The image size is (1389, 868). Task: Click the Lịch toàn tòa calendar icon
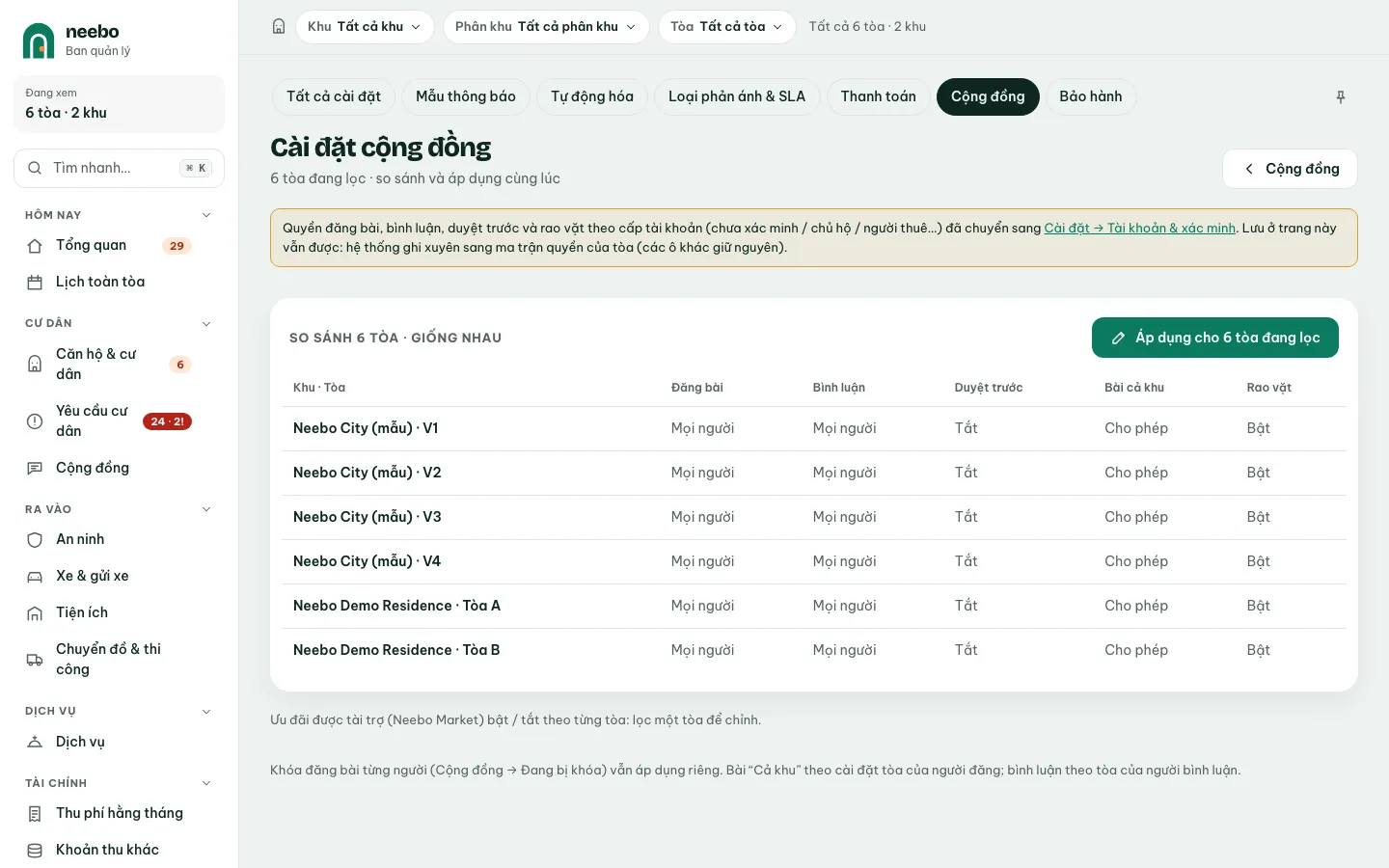35,283
